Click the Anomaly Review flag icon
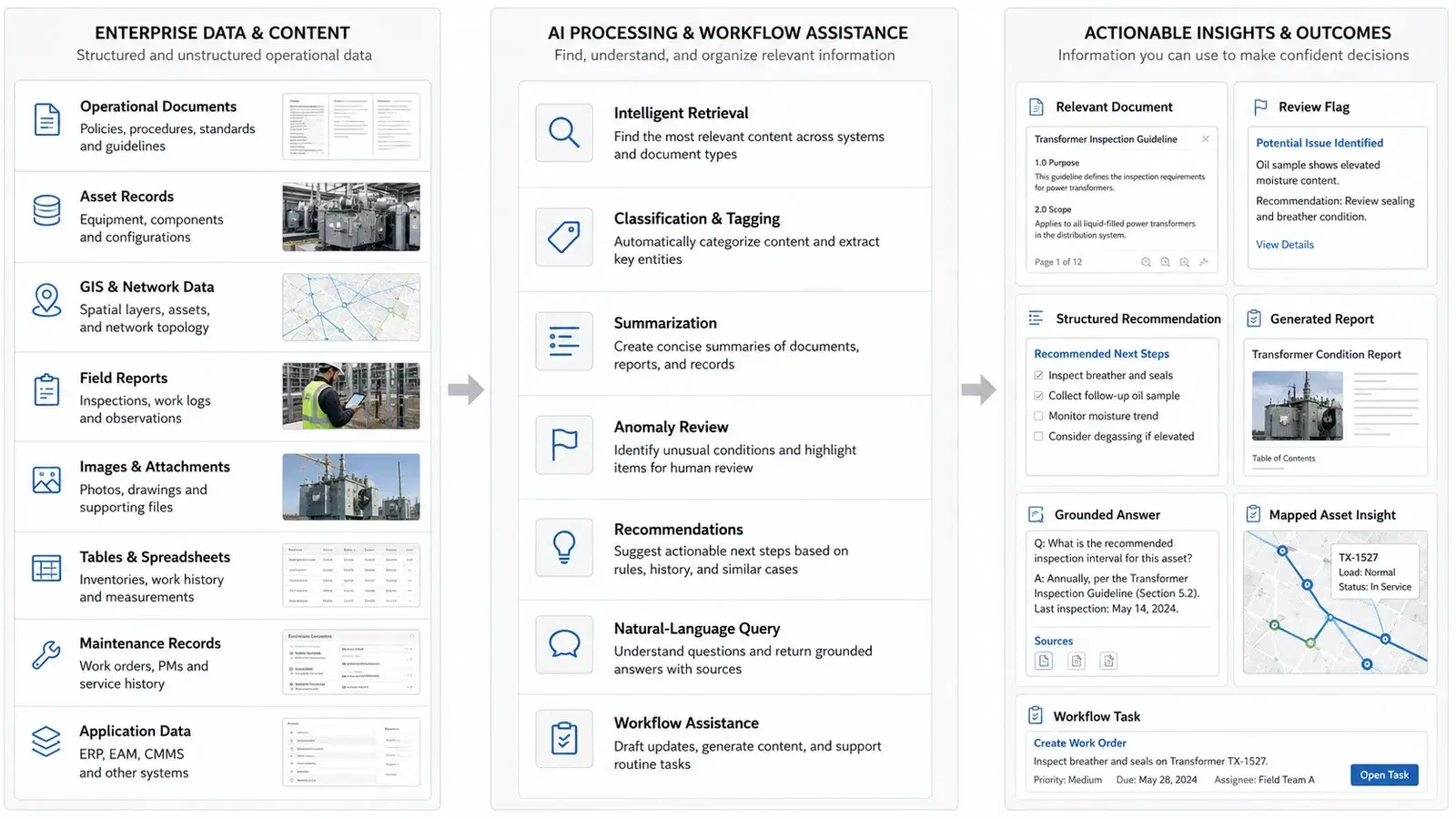This screenshot has width=1456, height=819. (x=564, y=445)
